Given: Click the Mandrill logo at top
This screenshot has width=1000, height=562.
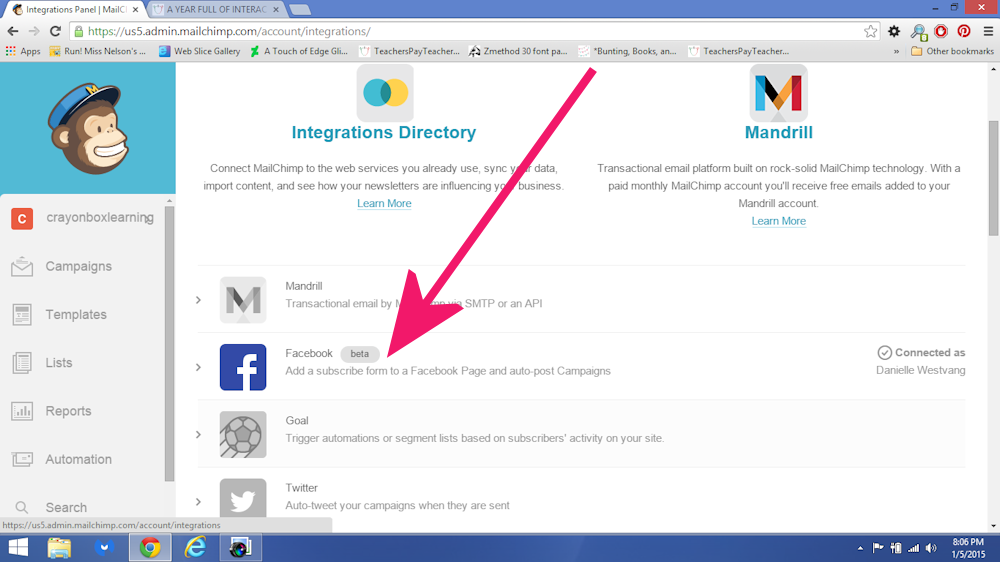Looking at the screenshot, I should 778,93.
